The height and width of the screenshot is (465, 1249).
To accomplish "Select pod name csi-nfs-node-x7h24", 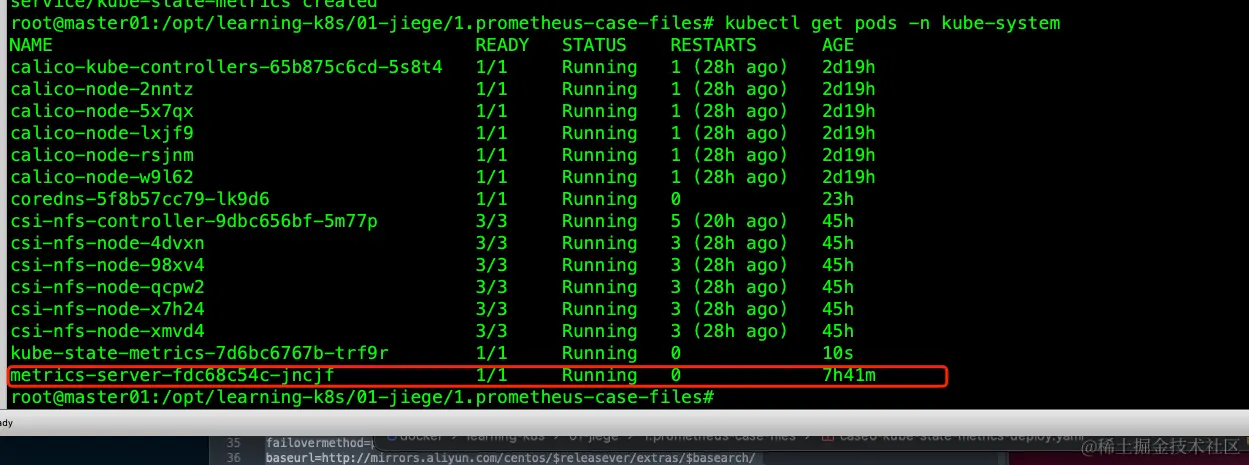I will point(107,309).
